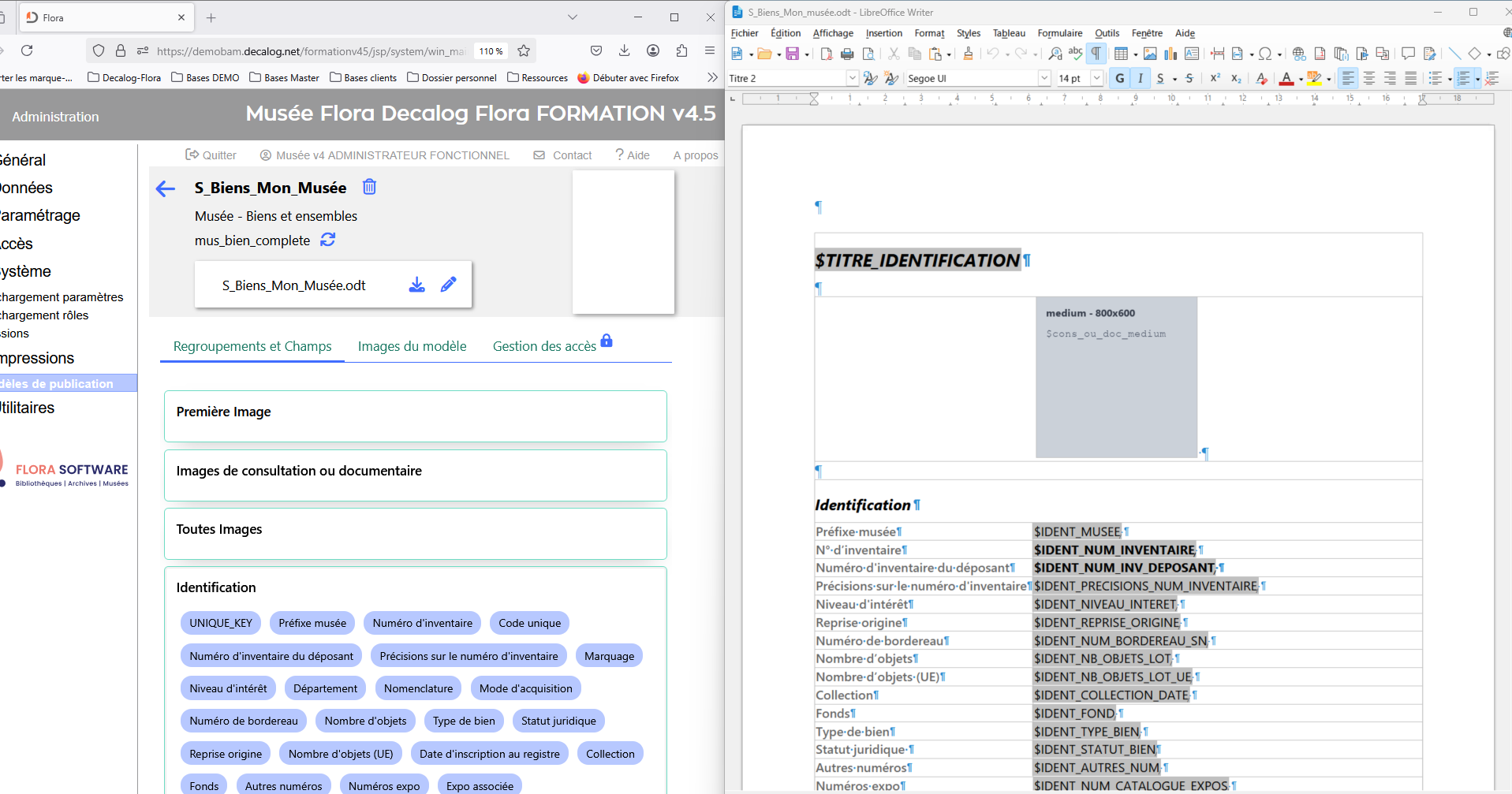This screenshot has width=1512, height=794.
Task: Click the refresh icon next to mus_bien_complete
Action: click(328, 240)
